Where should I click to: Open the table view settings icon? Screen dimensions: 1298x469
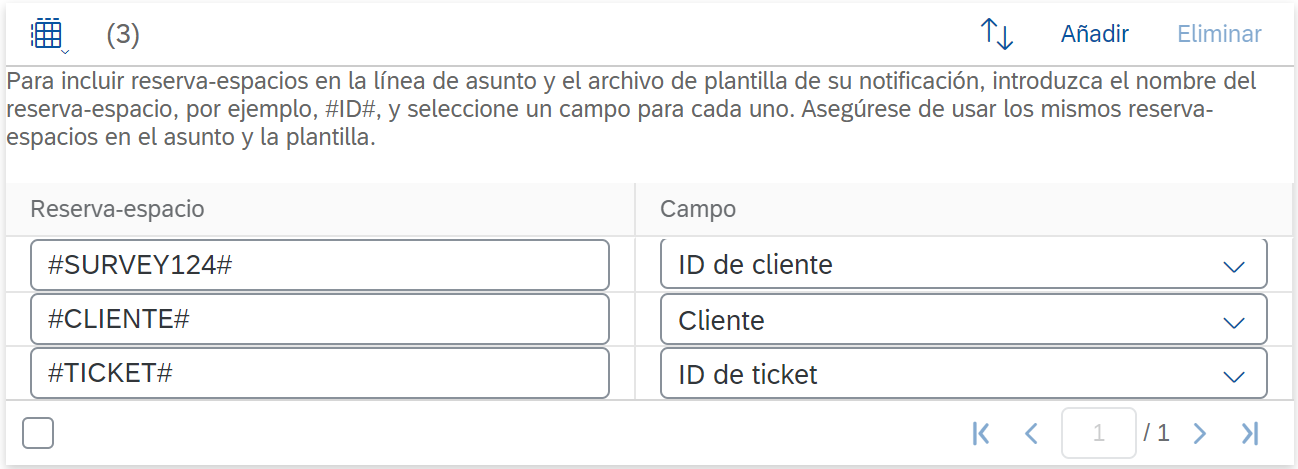48,35
